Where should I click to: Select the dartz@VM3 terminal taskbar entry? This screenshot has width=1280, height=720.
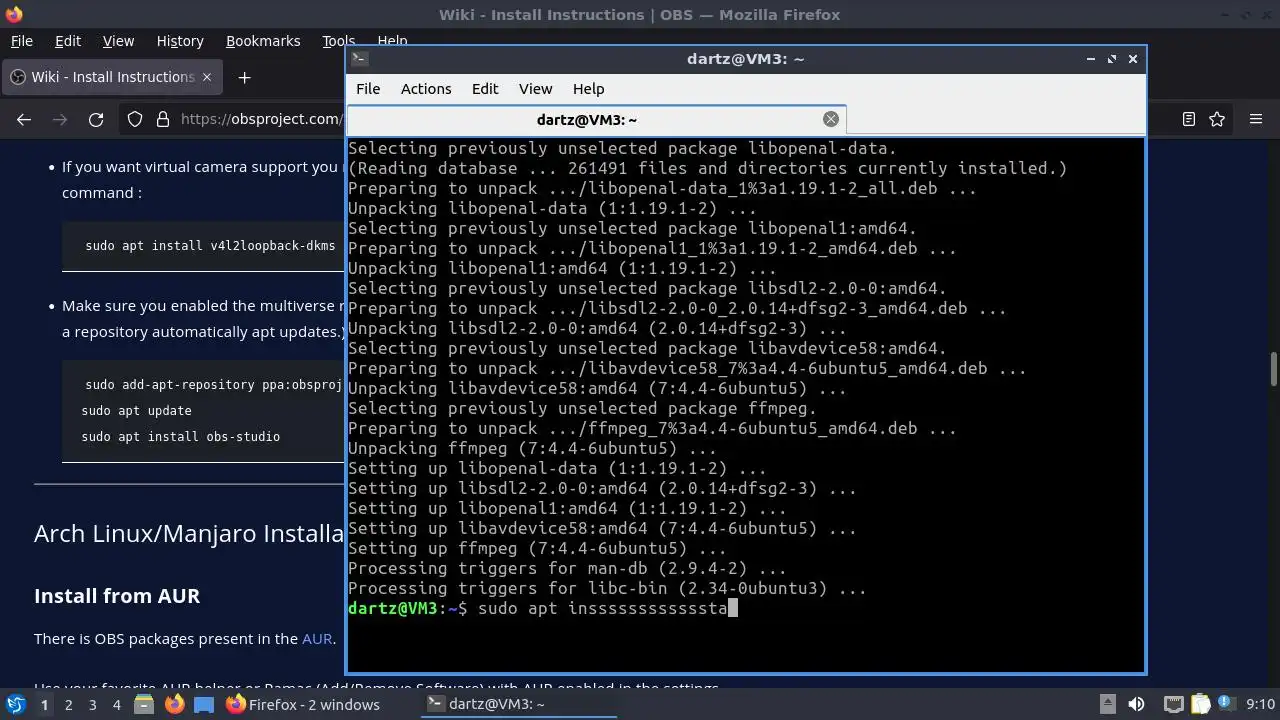pyautogui.click(x=516, y=704)
